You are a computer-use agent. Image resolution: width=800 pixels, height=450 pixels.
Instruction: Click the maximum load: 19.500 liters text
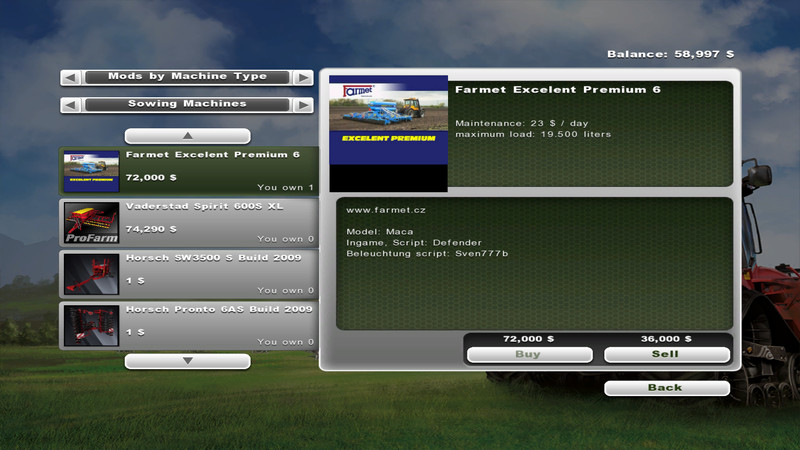pos(533,134)
